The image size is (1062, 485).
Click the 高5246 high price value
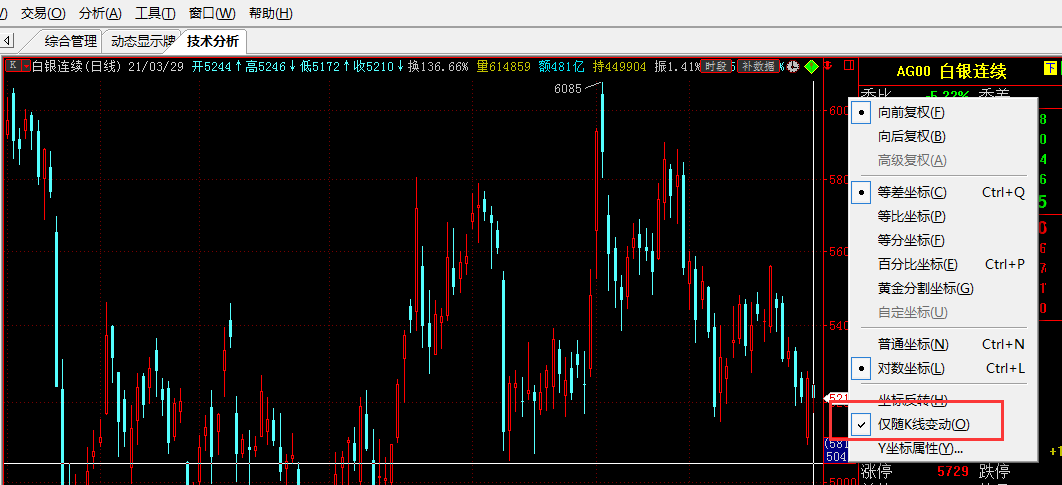click(x=266, y=66)
